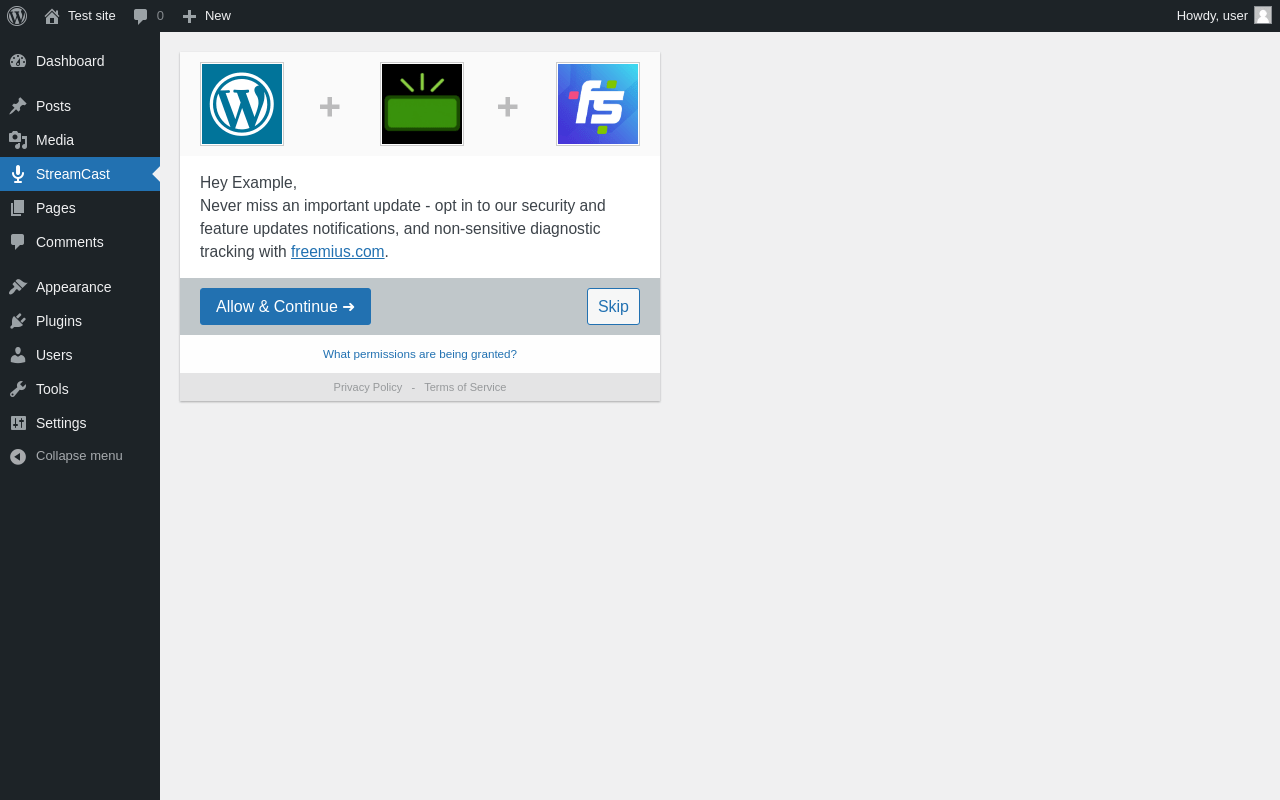Follow the freemius.com link
This screenshot has width=1280, height=800.
click(x=338, y=252)
